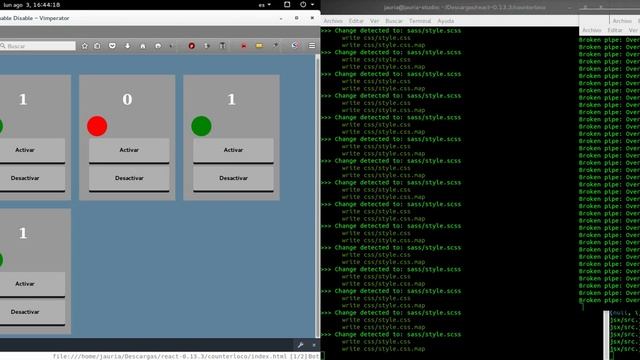Click the file path in Vimperator status line
Image resolution: width=640 pixels, height=360 pixels.
[170, 356]
